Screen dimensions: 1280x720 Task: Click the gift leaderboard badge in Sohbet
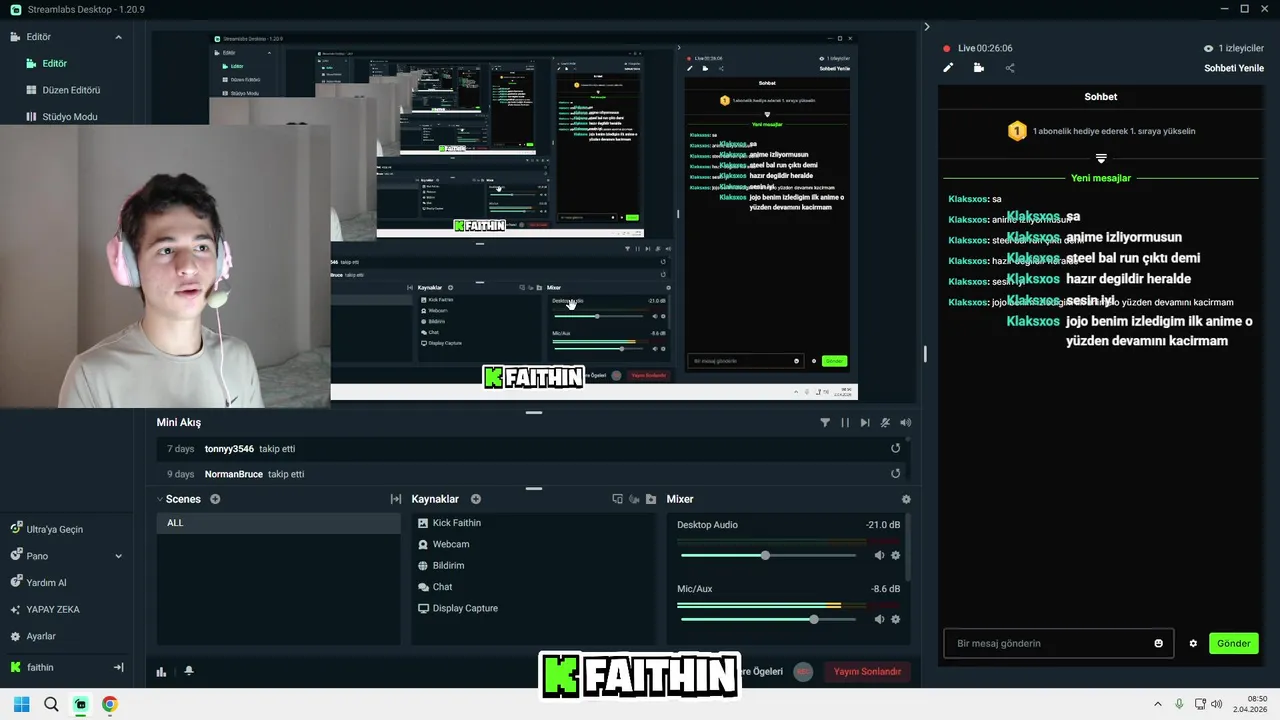(x=1017, y=131)
